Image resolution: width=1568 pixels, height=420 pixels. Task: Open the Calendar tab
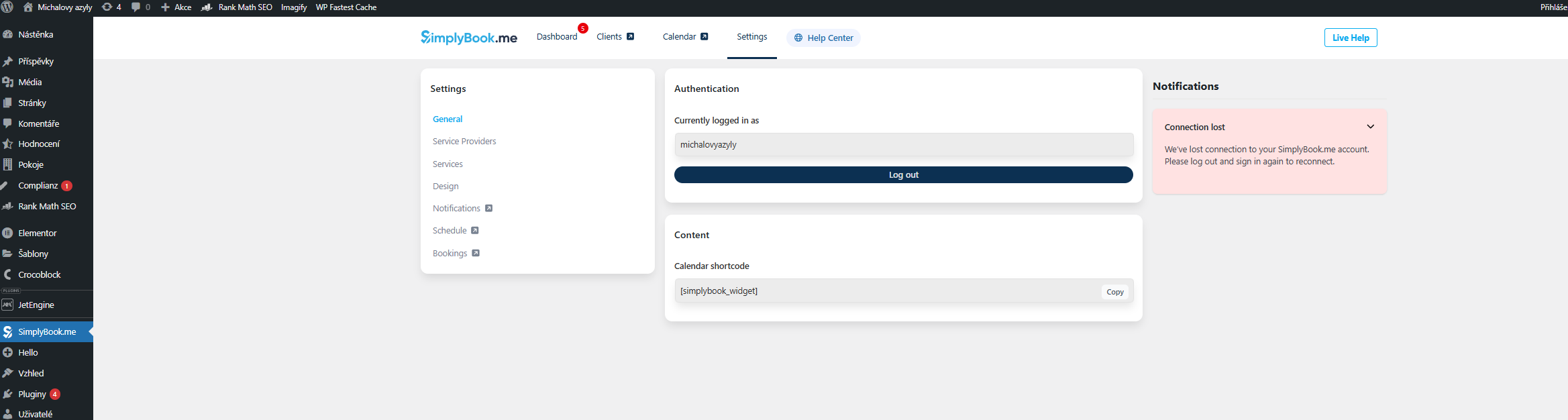pos(679,37)
